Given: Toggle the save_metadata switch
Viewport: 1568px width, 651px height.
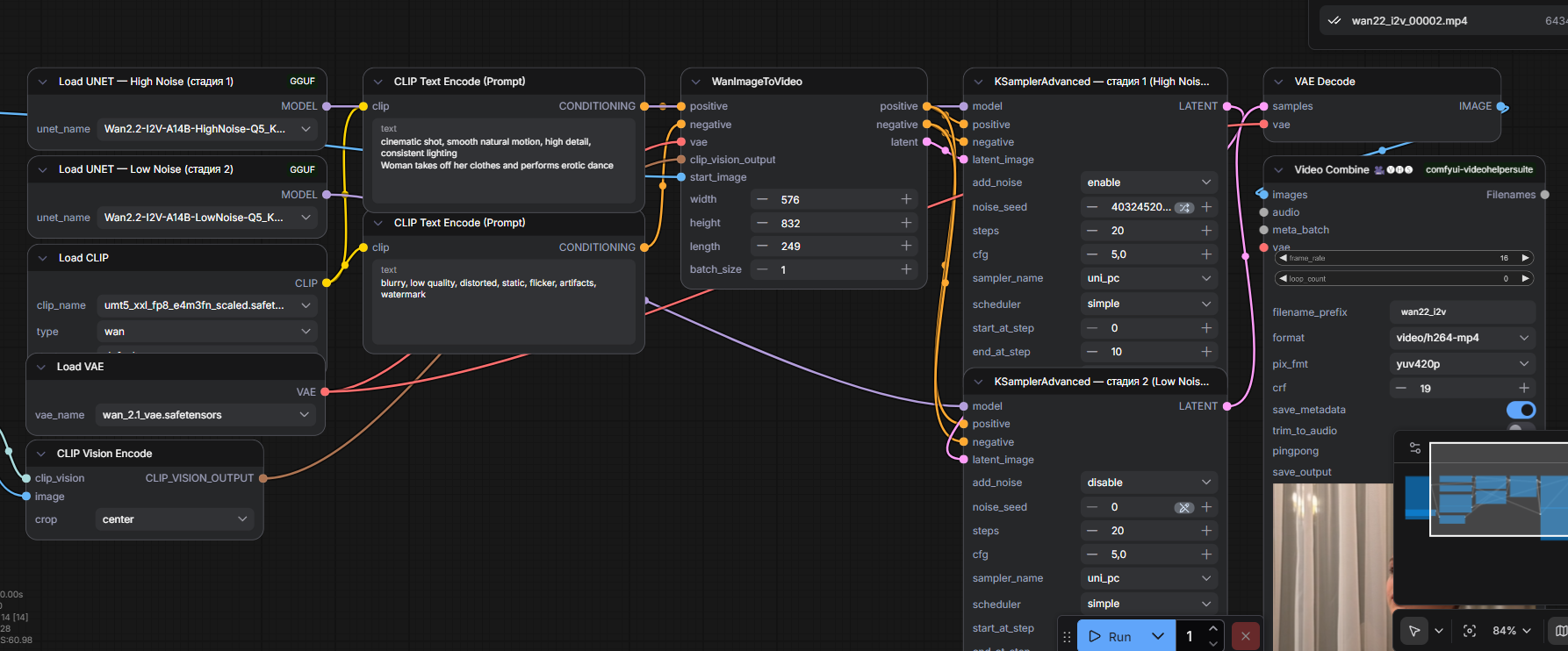Looking at the screenshot, I should [1521, 410].
